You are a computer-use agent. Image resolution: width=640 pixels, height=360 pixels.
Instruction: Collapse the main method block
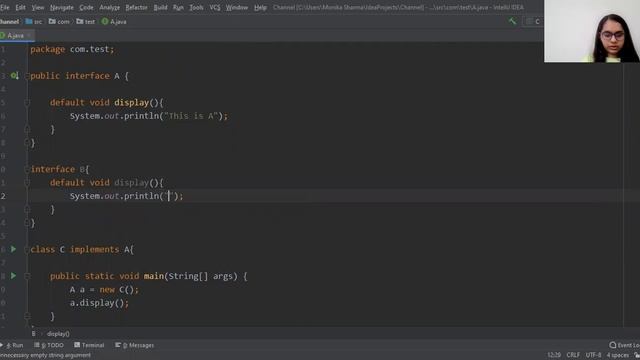27,276
